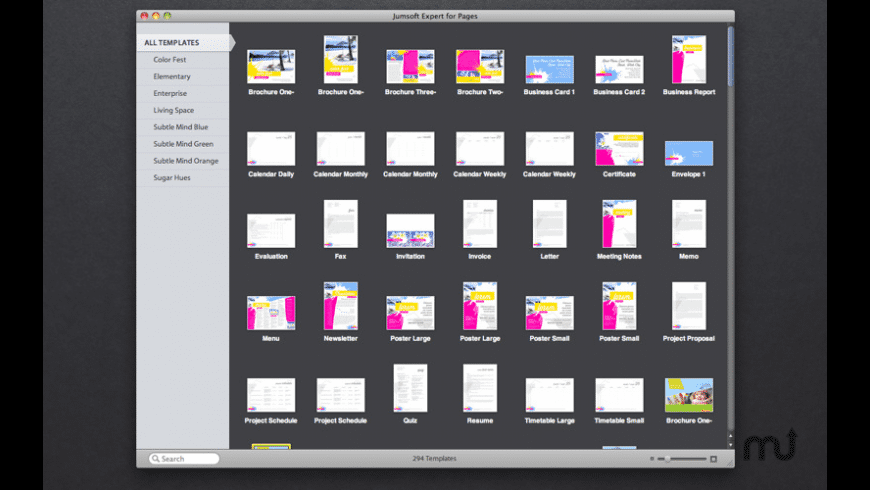Screen dimensions: 870x490
Task: Choose the Newsletter template
Action: click(x=341, y=306)
